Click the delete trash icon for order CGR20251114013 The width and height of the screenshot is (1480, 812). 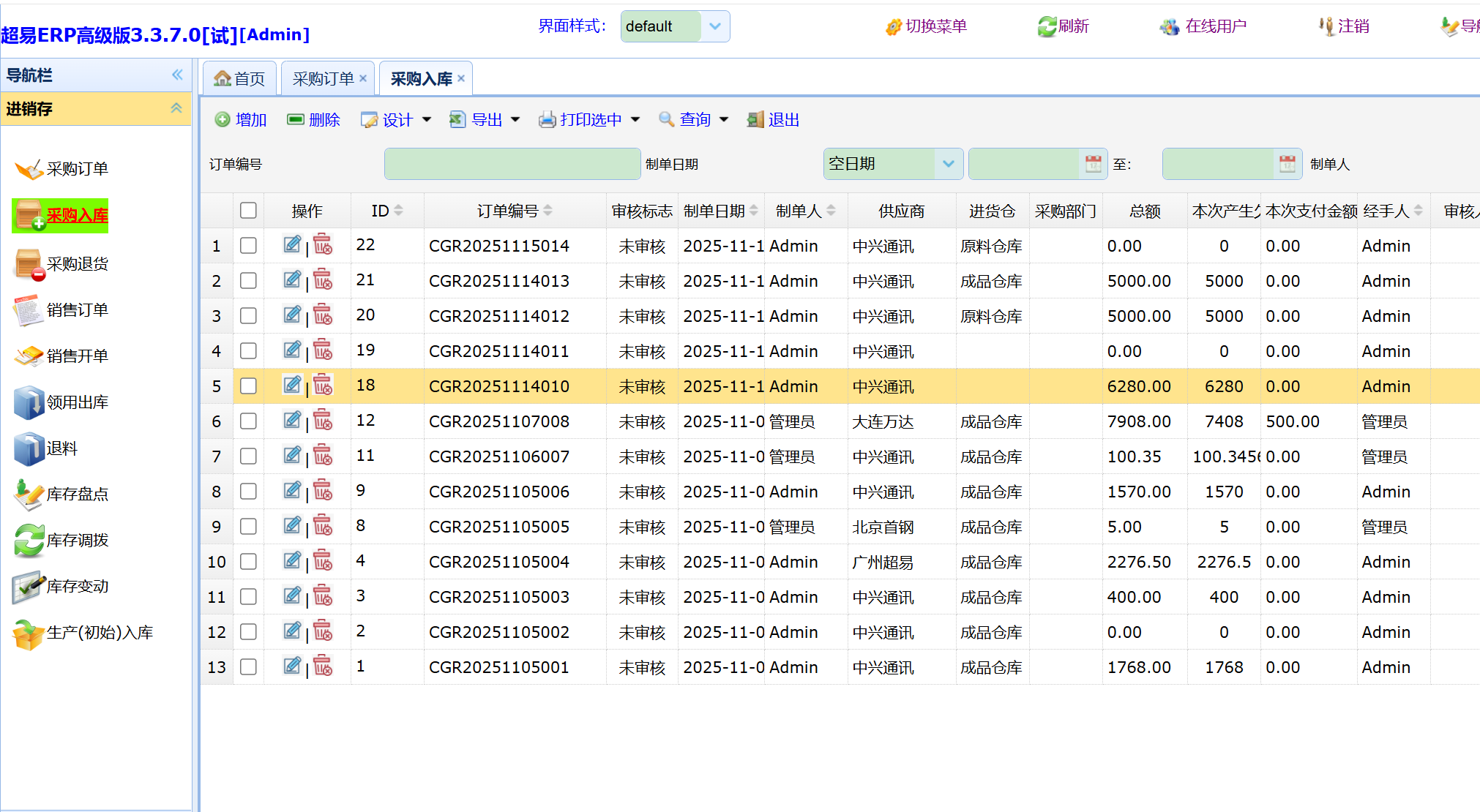tap(322, 280)
